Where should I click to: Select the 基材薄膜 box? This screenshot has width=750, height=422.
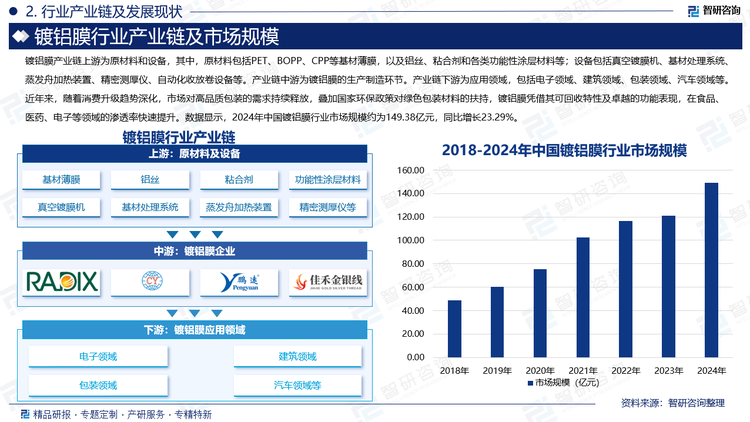click(x=61, y=180)
